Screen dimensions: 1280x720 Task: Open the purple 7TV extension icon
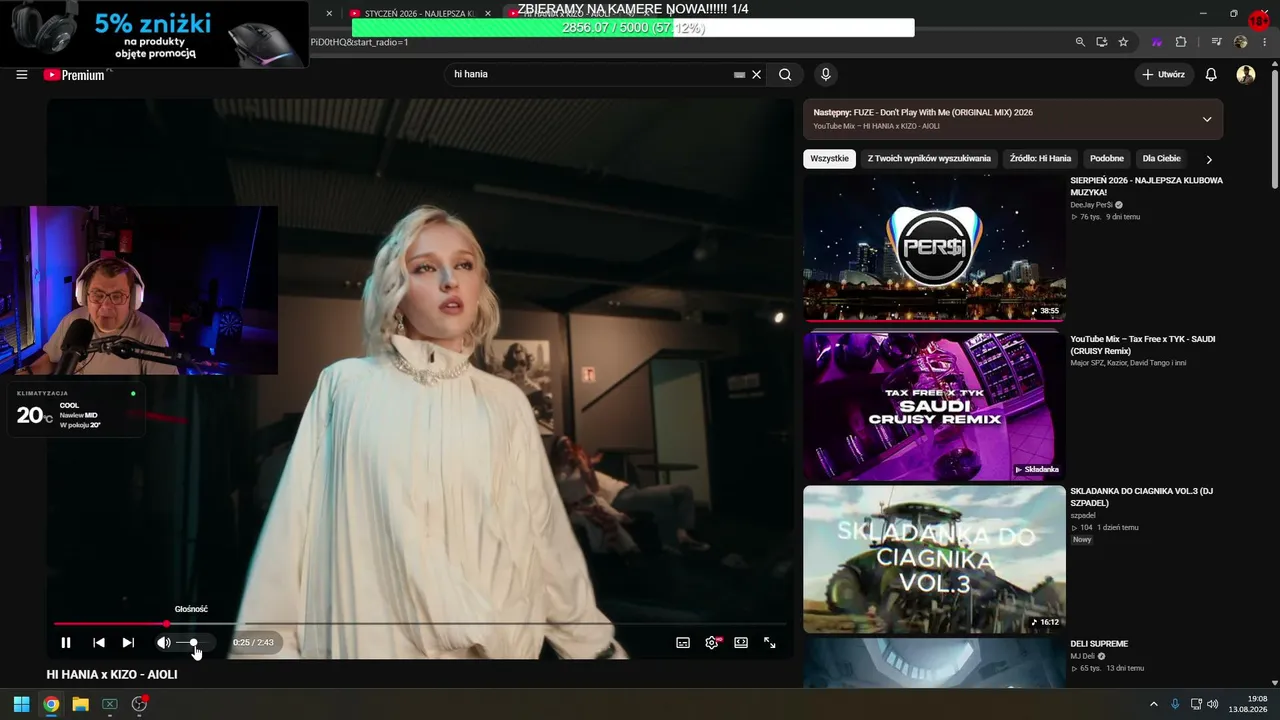(x=1157, y=42)
